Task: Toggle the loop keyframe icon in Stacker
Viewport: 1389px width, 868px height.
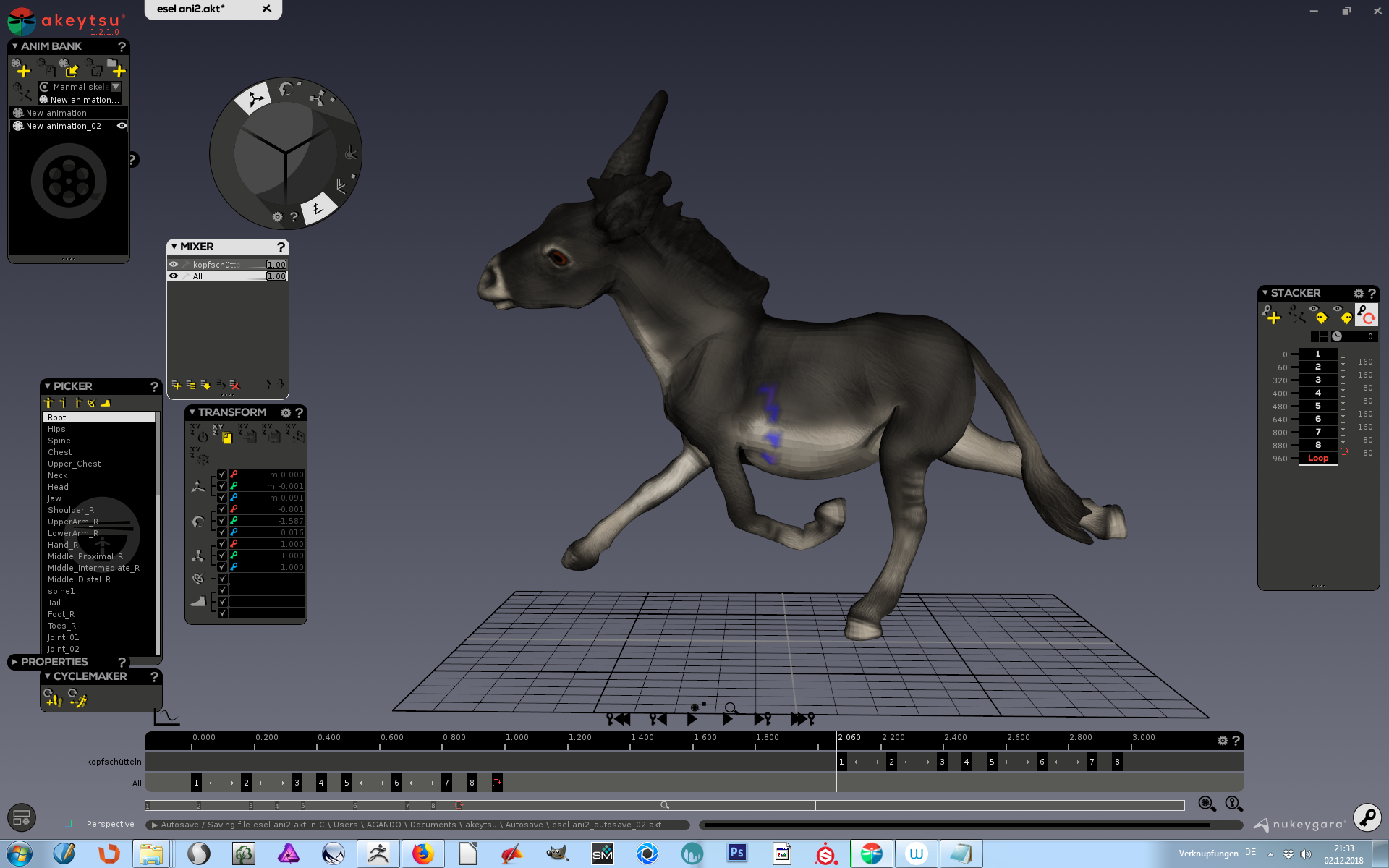Action: (x=1366, y=315)
